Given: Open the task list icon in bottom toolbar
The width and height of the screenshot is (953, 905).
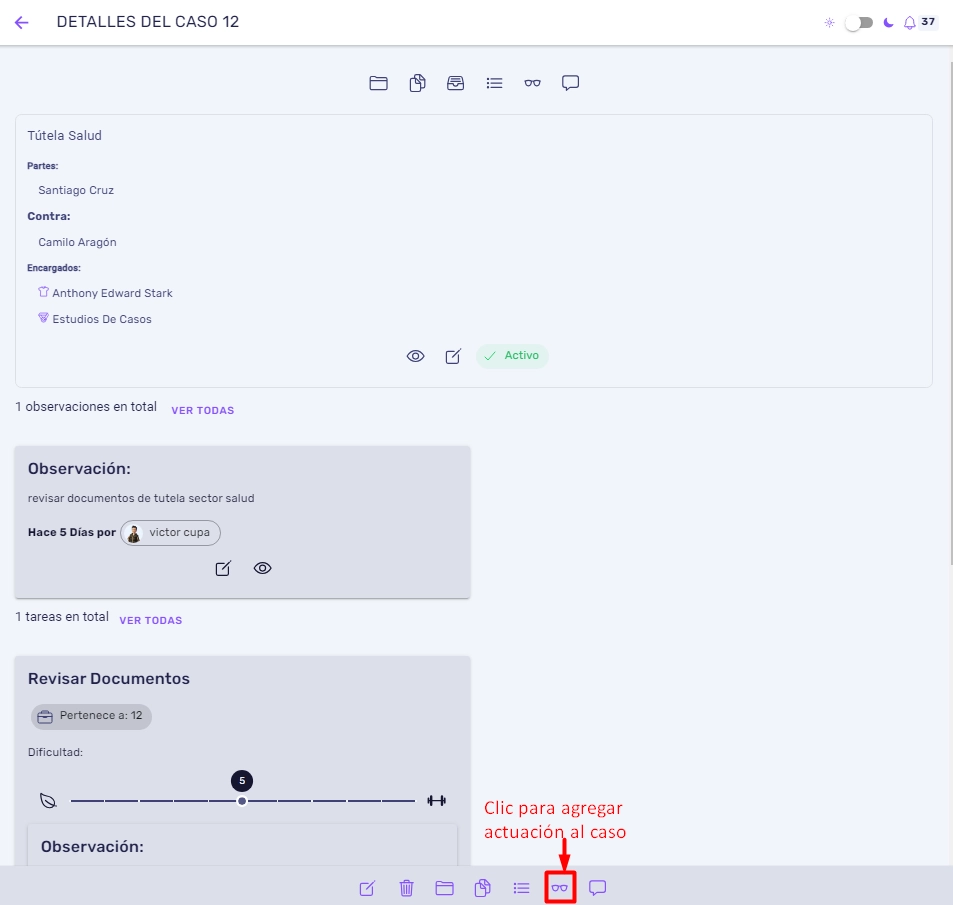Looking at the screenshot, I should [521, 889].
